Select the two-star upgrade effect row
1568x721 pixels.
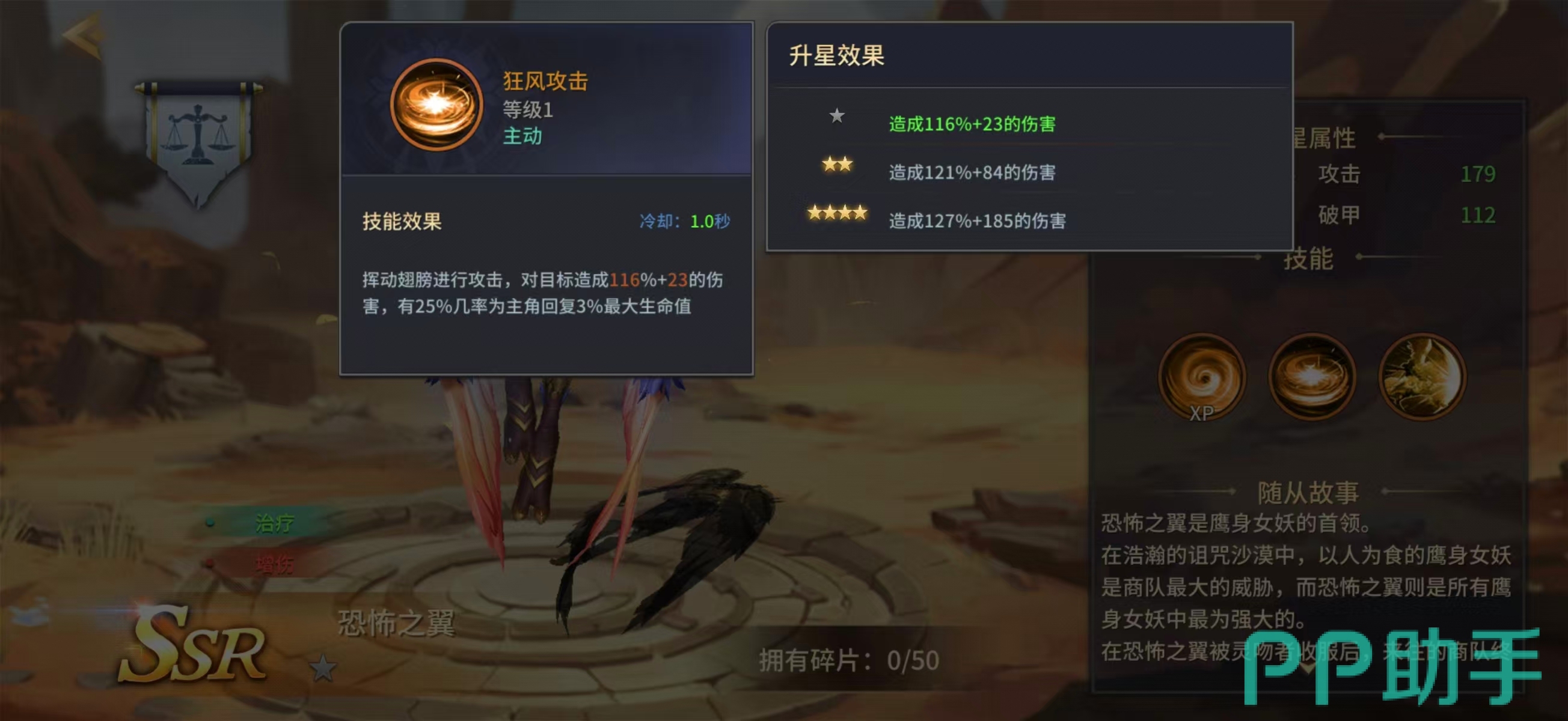[x=1029, y=170]
